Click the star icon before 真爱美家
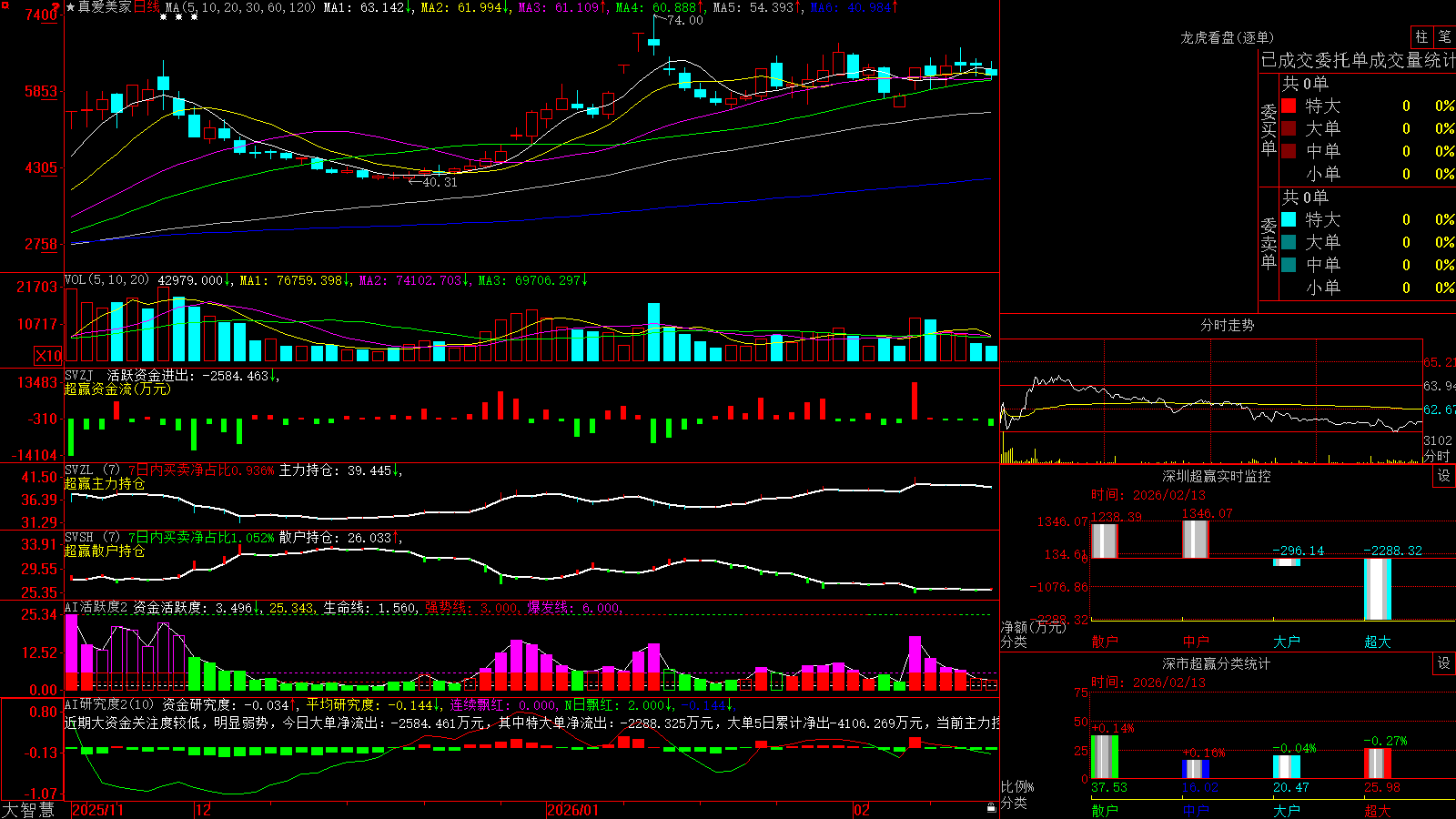 pos(70,7)
